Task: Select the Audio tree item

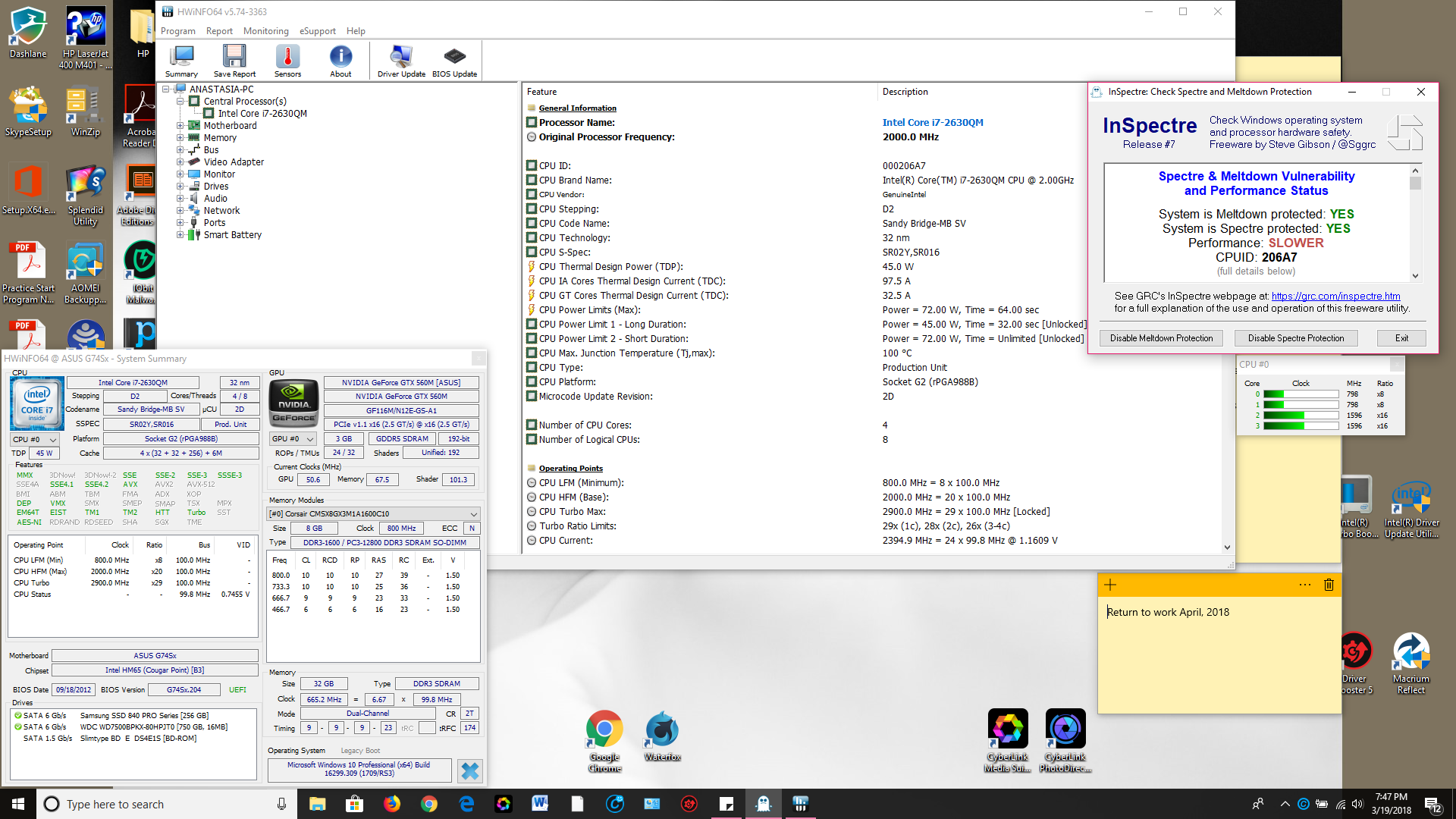Action: [x=215, y=199]
